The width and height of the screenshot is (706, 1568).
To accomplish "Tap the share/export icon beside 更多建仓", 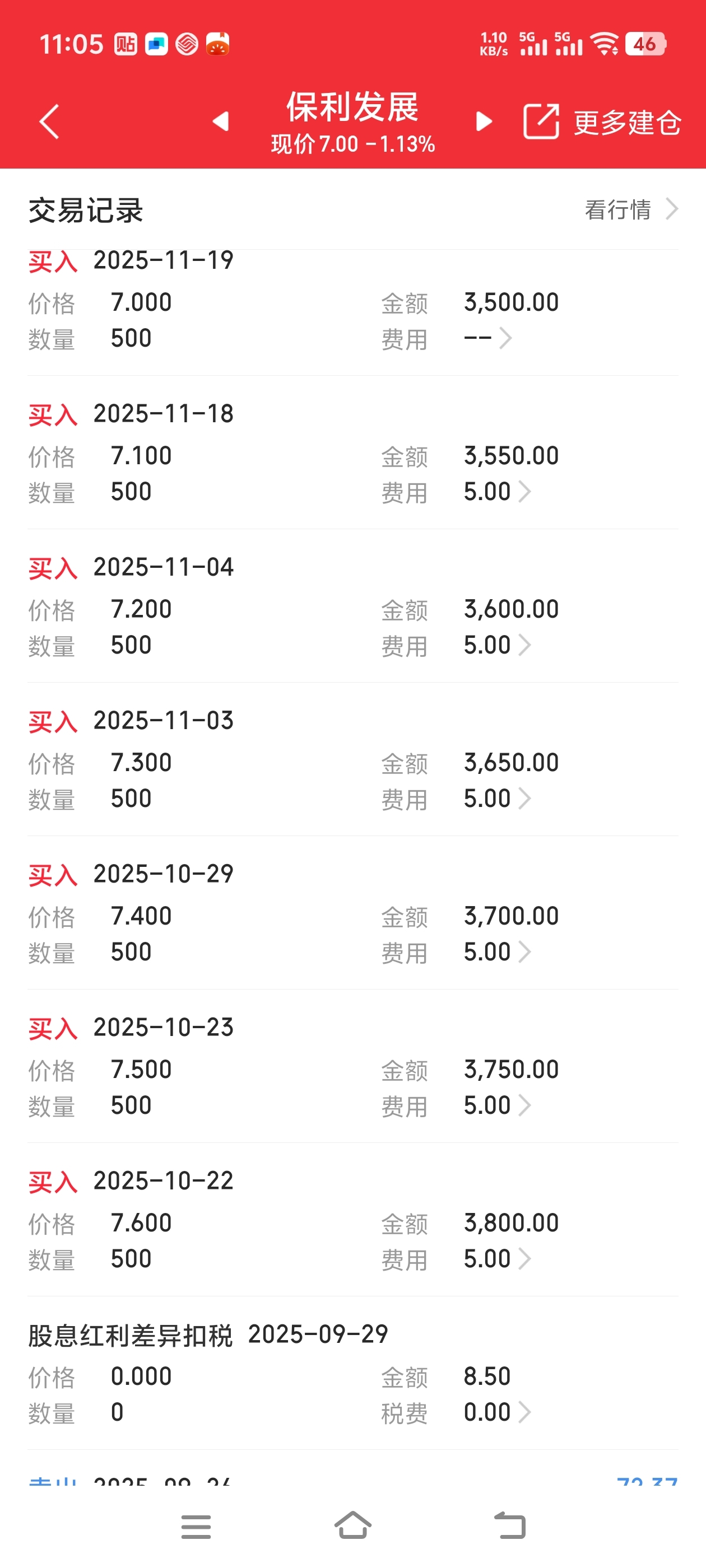I will (x=541, y=122).
